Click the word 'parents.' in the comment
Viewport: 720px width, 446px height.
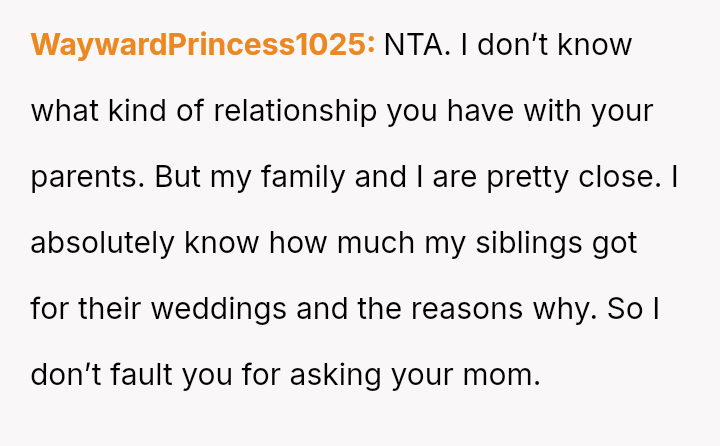88,177
